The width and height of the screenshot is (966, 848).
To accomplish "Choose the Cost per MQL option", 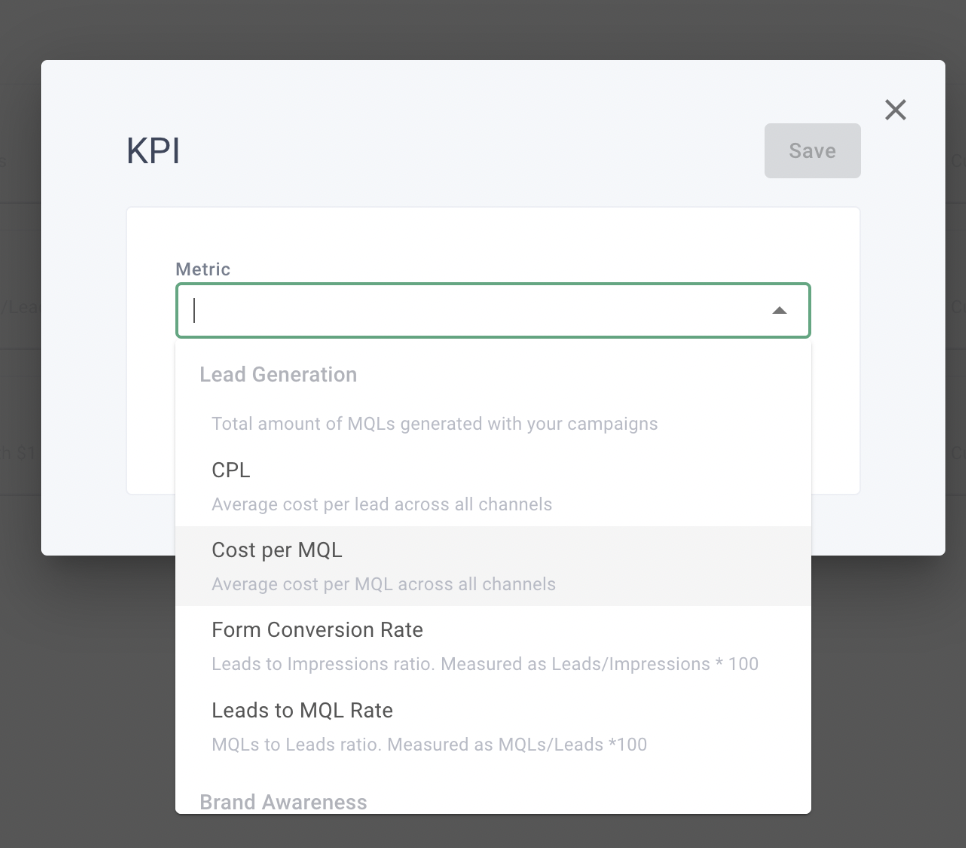I will tap(277, 550).
